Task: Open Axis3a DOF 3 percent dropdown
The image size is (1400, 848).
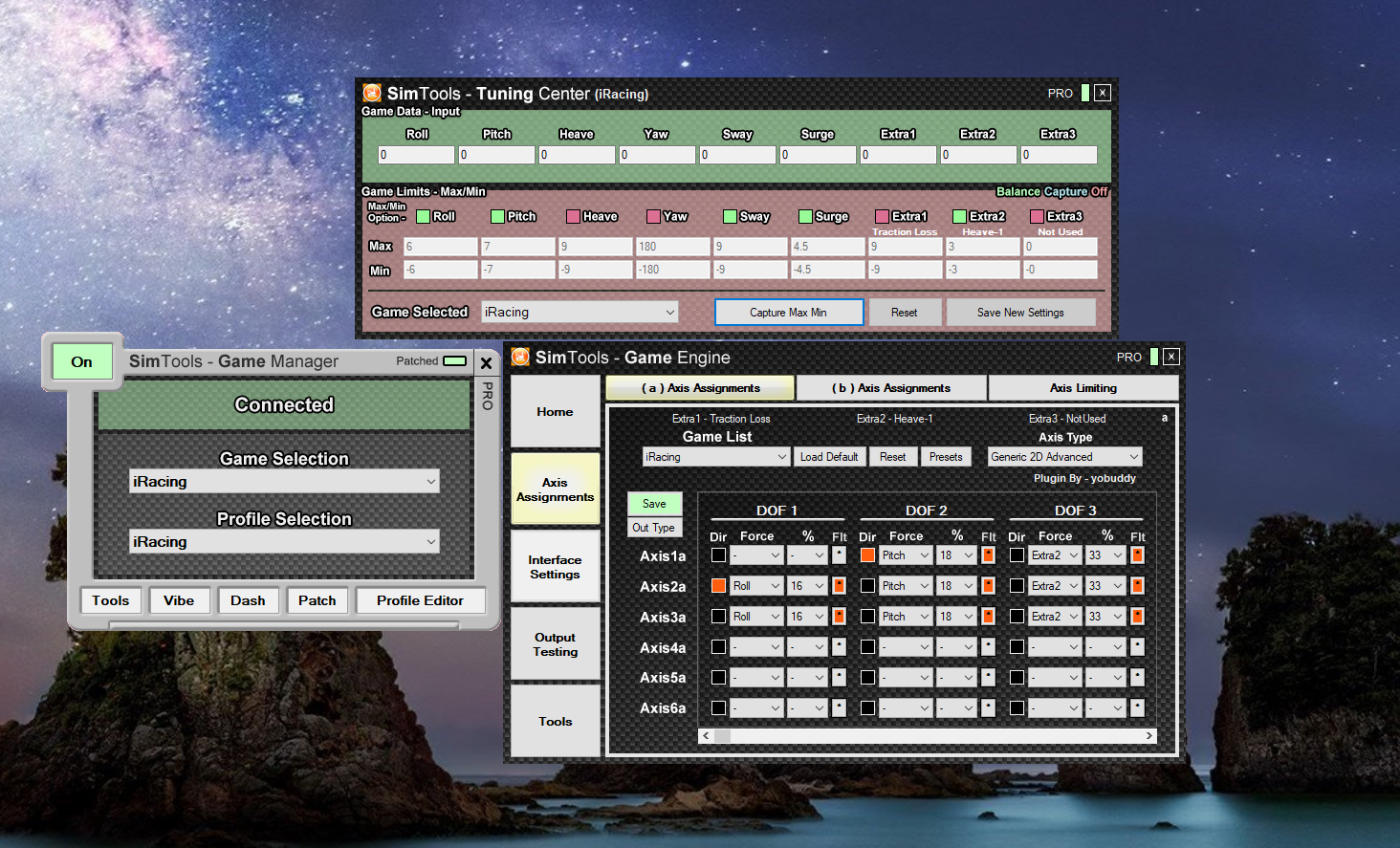Action: click(x=1105, y=616)
